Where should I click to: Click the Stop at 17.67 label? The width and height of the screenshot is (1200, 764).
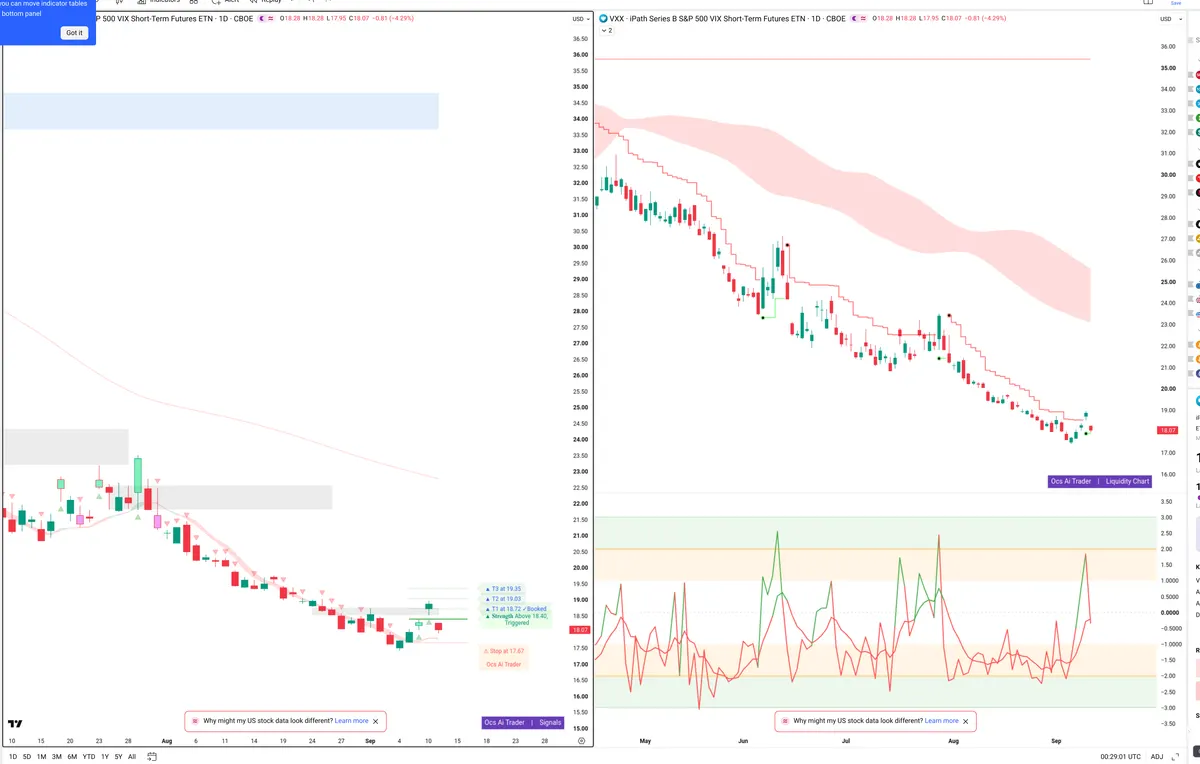pyautogui.click(x=504, y=651)
